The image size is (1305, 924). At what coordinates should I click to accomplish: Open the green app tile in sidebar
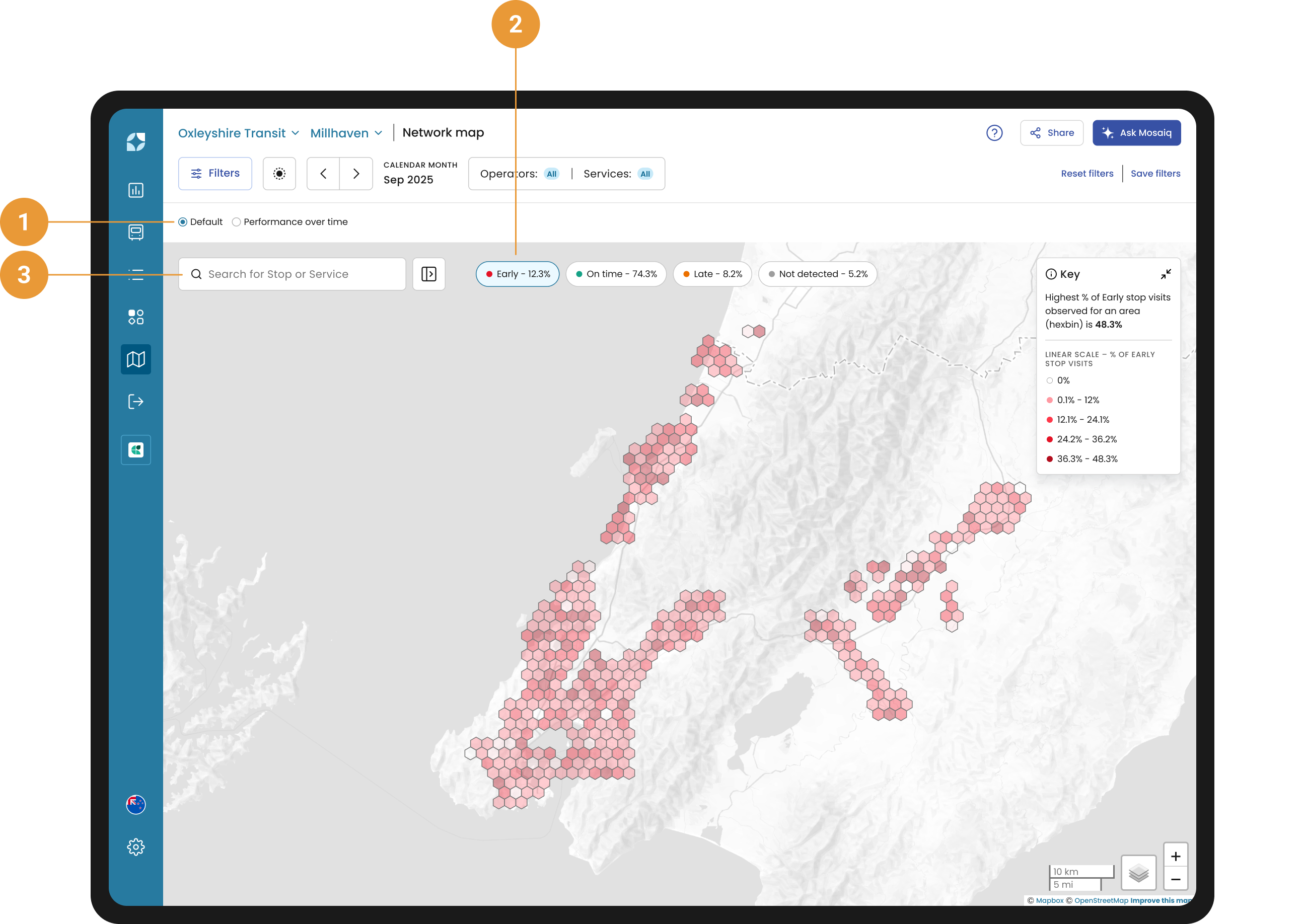pyautogui.click(x=135, y=450)
